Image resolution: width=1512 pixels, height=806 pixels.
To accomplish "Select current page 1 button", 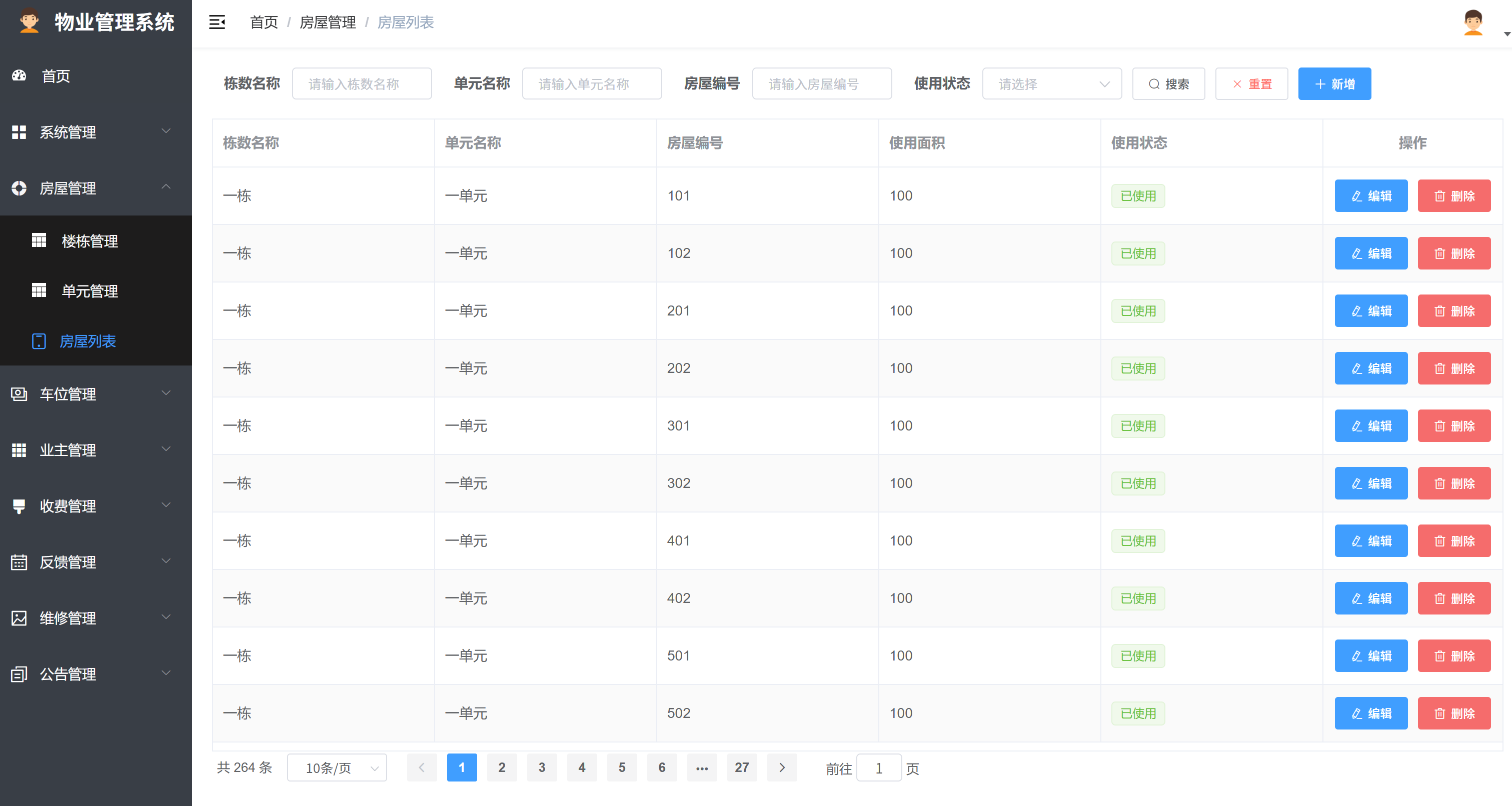I will (x=462, y=767).
